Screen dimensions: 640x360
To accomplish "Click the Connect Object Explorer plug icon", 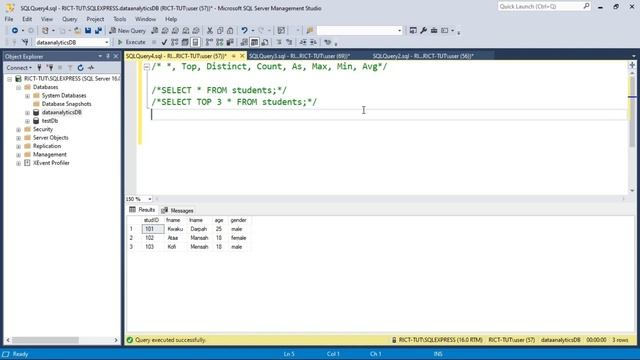I will point(39,68).
